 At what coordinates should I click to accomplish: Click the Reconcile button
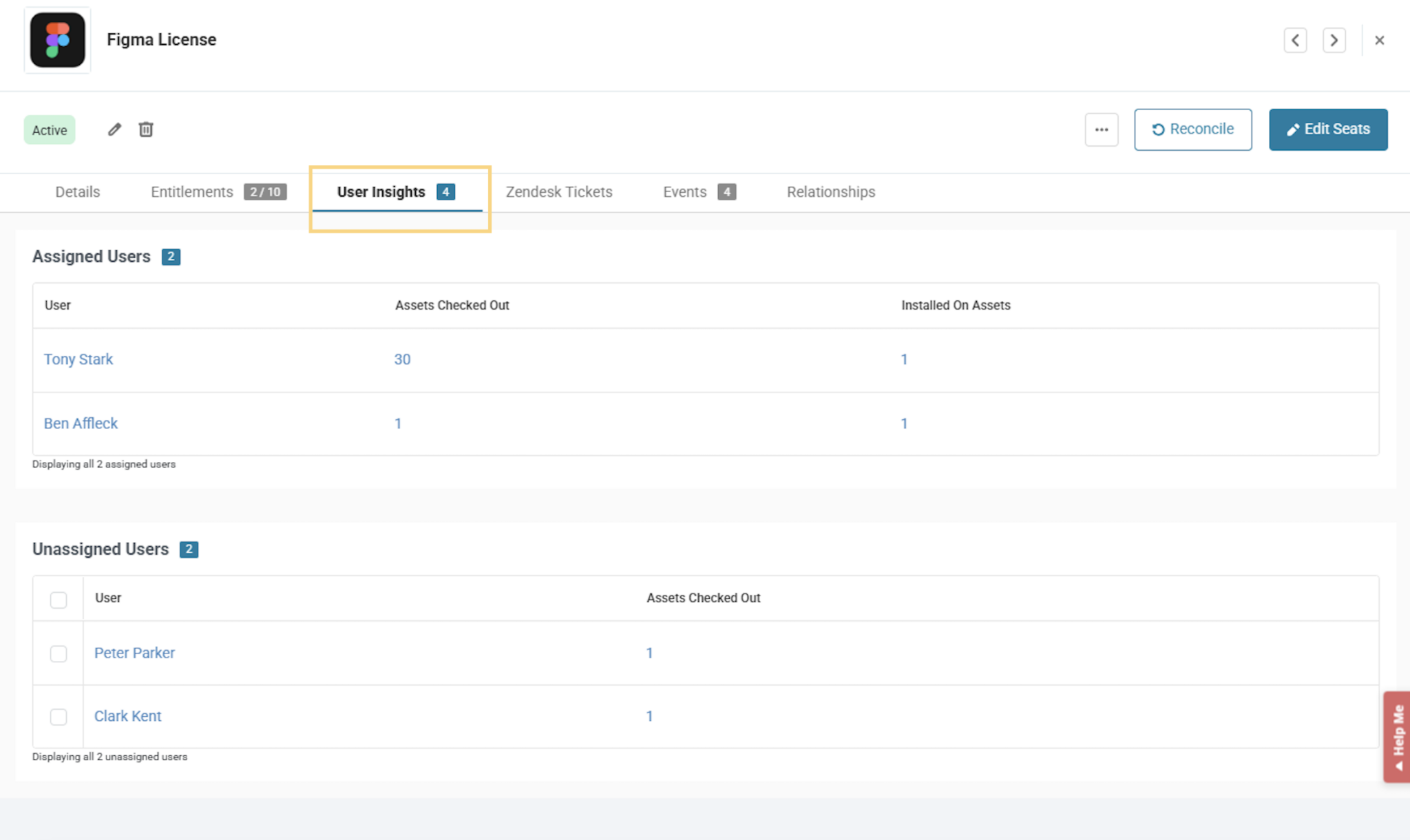coord(1192,129)
